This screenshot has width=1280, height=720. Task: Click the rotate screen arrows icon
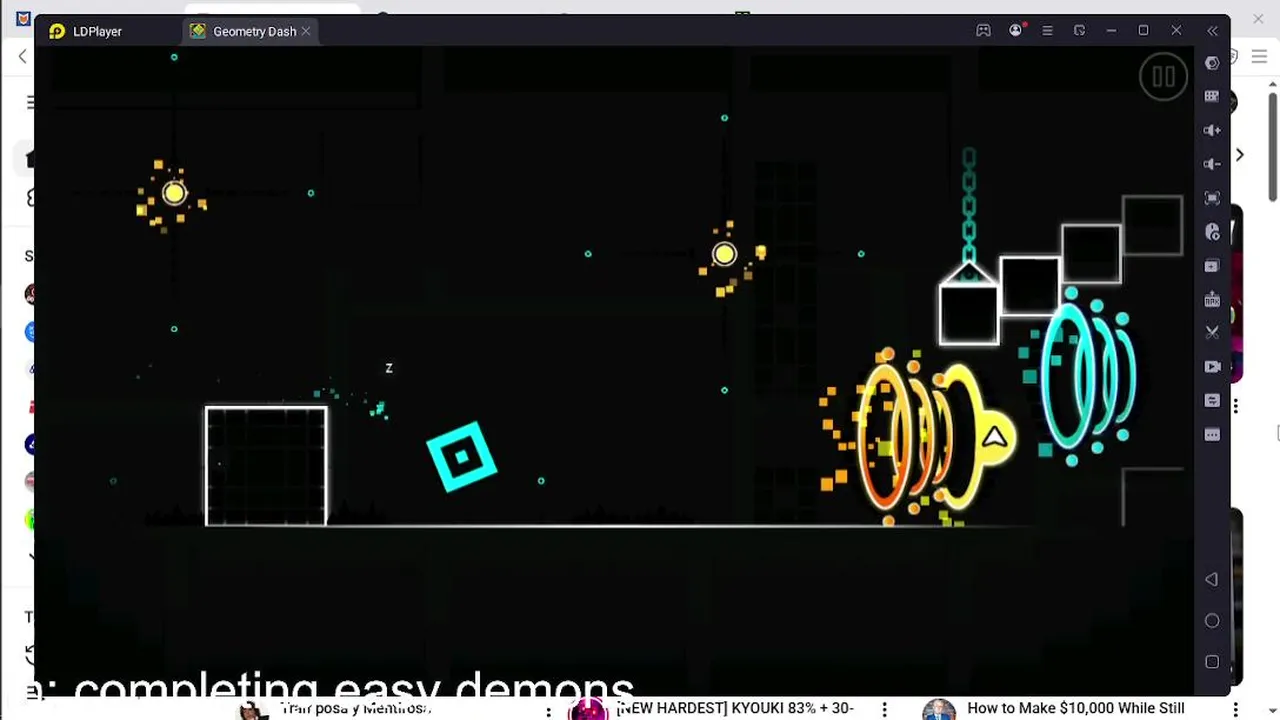click(x=1213, y=401)
